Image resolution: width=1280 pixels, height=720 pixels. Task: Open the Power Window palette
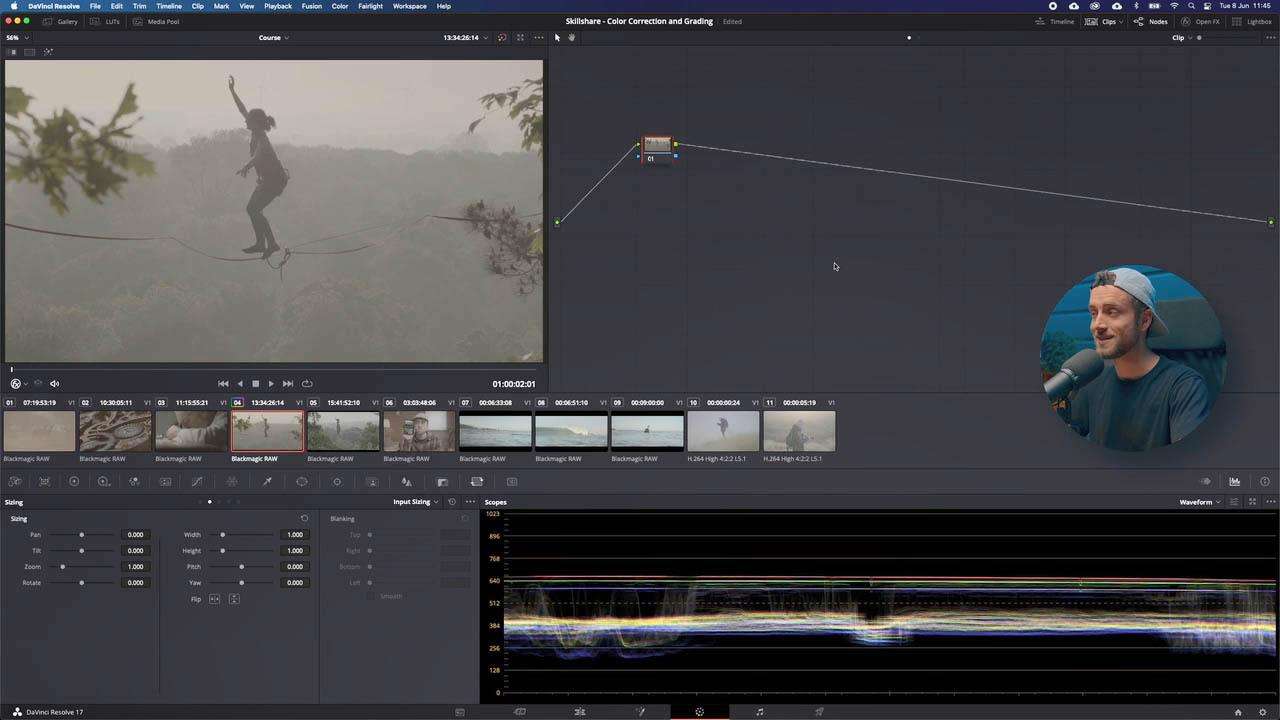pyautogui.click(x=302, y=482)
